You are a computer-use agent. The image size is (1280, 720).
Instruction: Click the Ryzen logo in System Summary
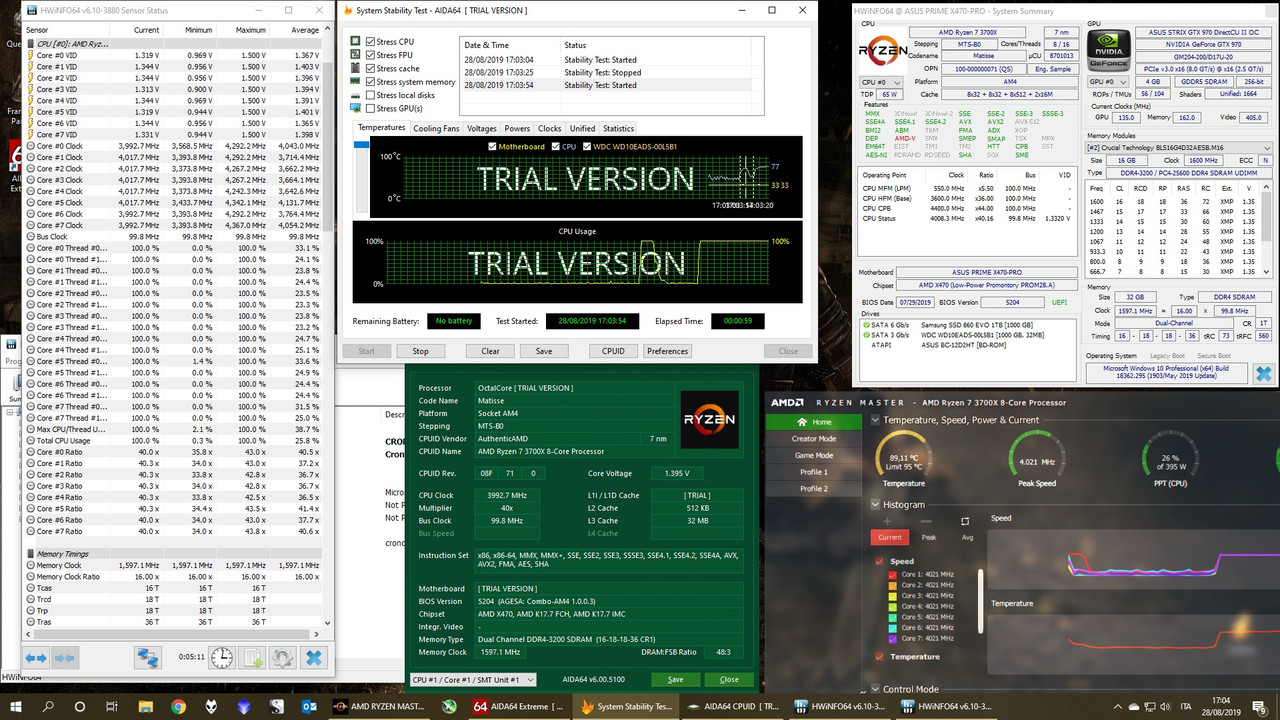tap(884, 51)
